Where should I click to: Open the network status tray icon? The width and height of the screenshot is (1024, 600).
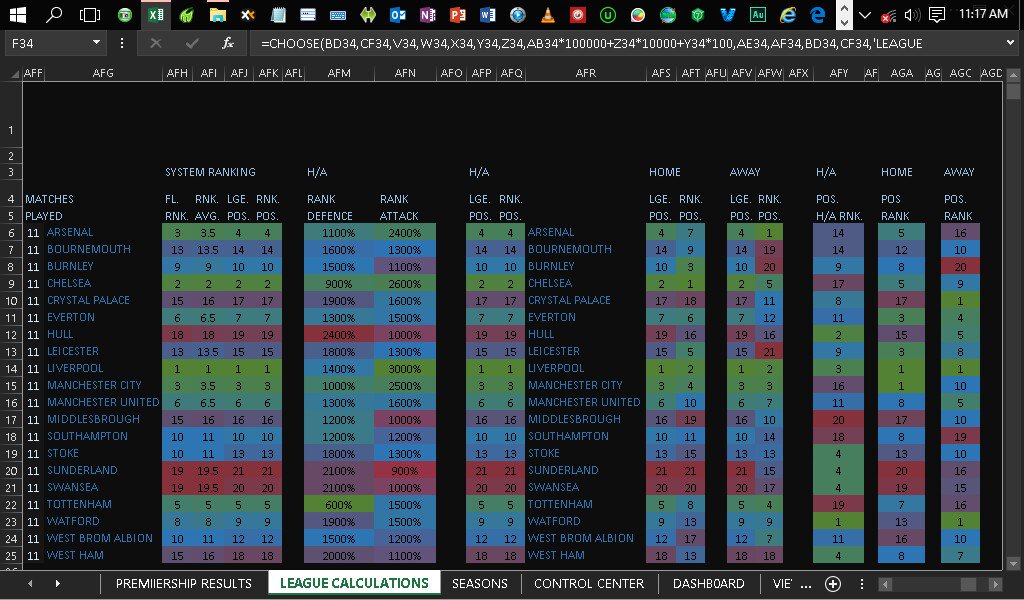coord(888,15)
